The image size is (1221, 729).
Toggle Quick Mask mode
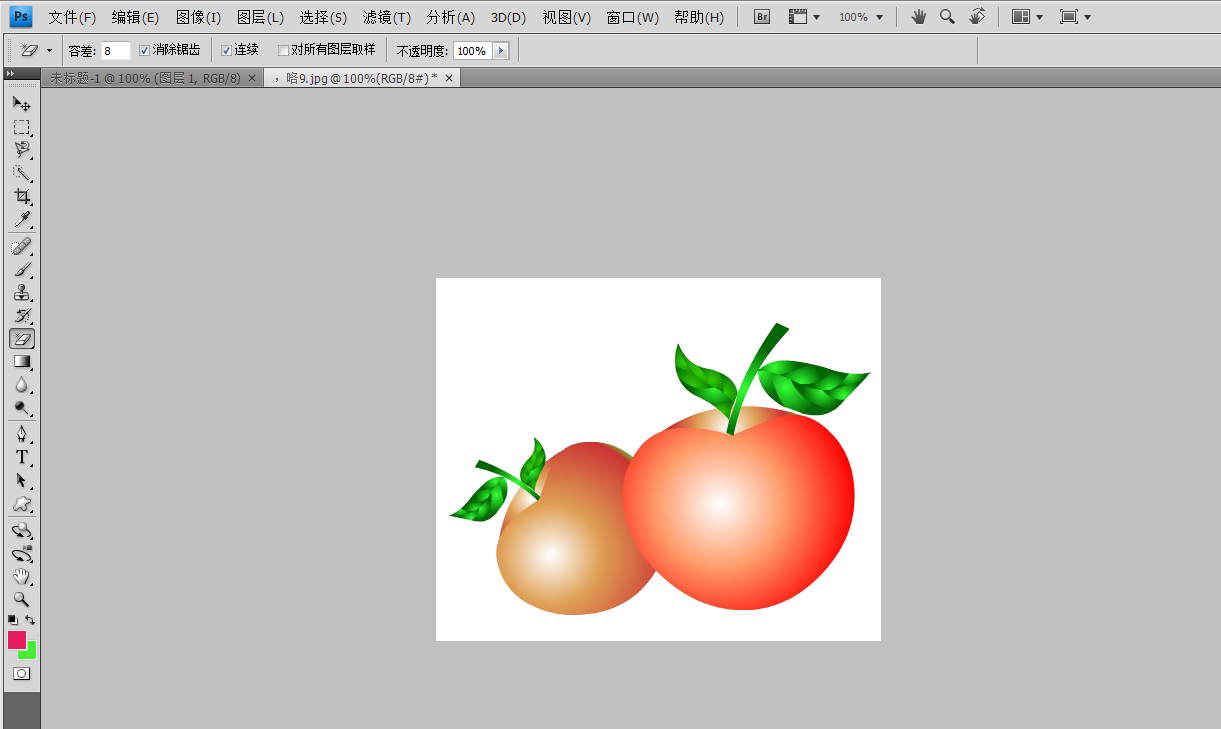[21, 674]
